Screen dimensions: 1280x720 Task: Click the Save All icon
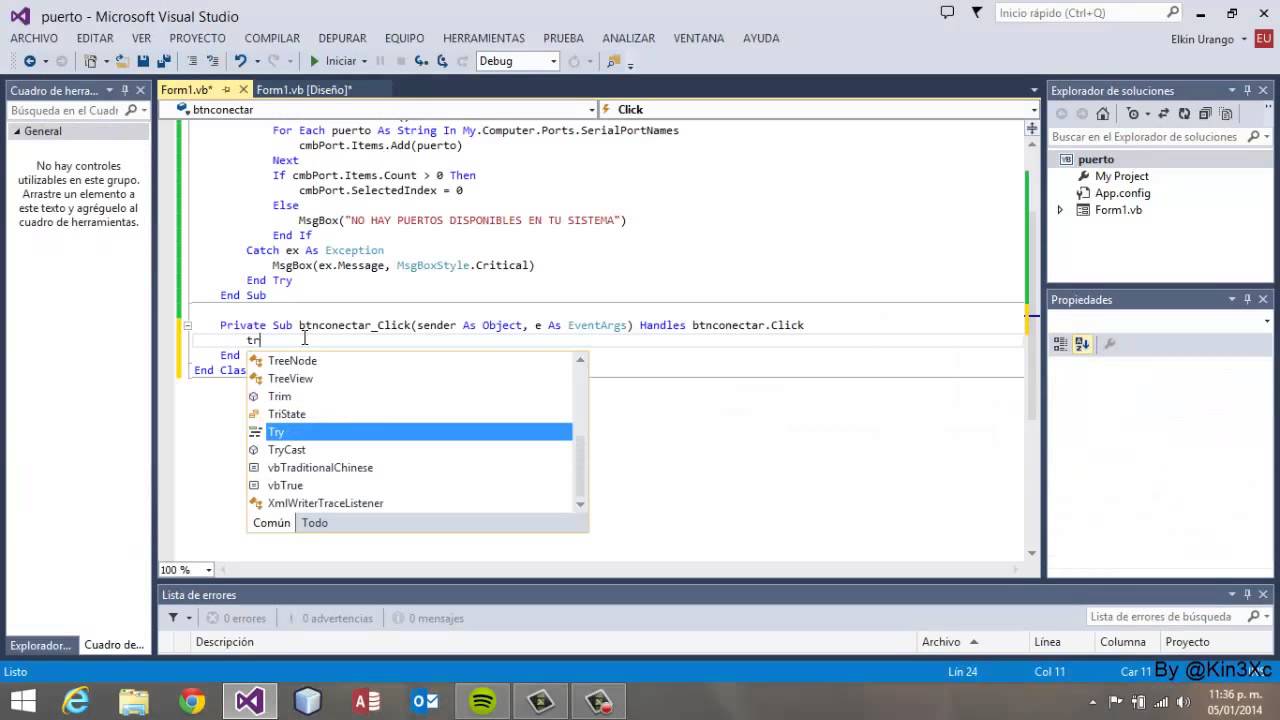pos(164,61)
